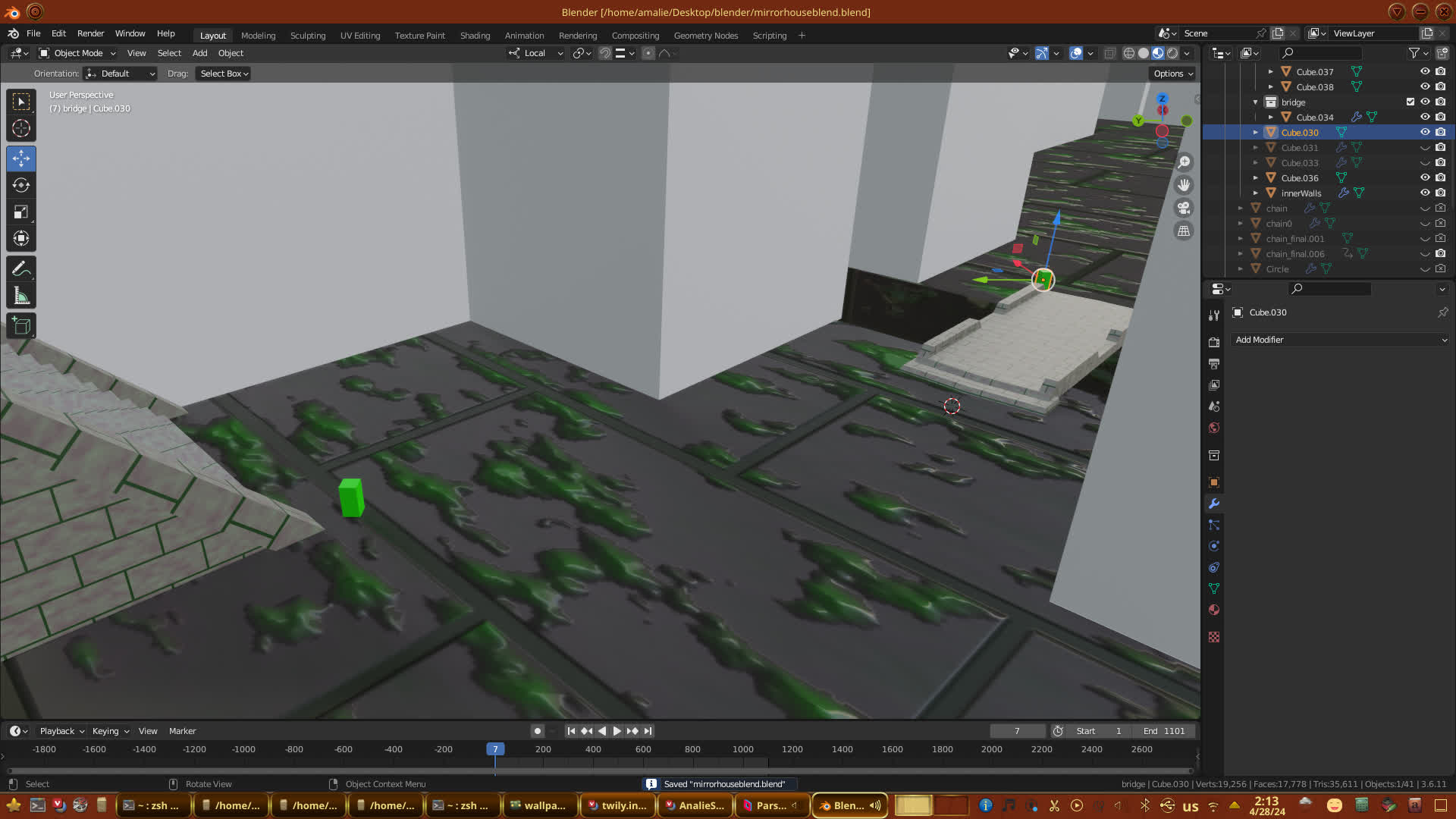1456x819 pixels.
Task: Select the Measure tool
Action: (x=21, y=297)
